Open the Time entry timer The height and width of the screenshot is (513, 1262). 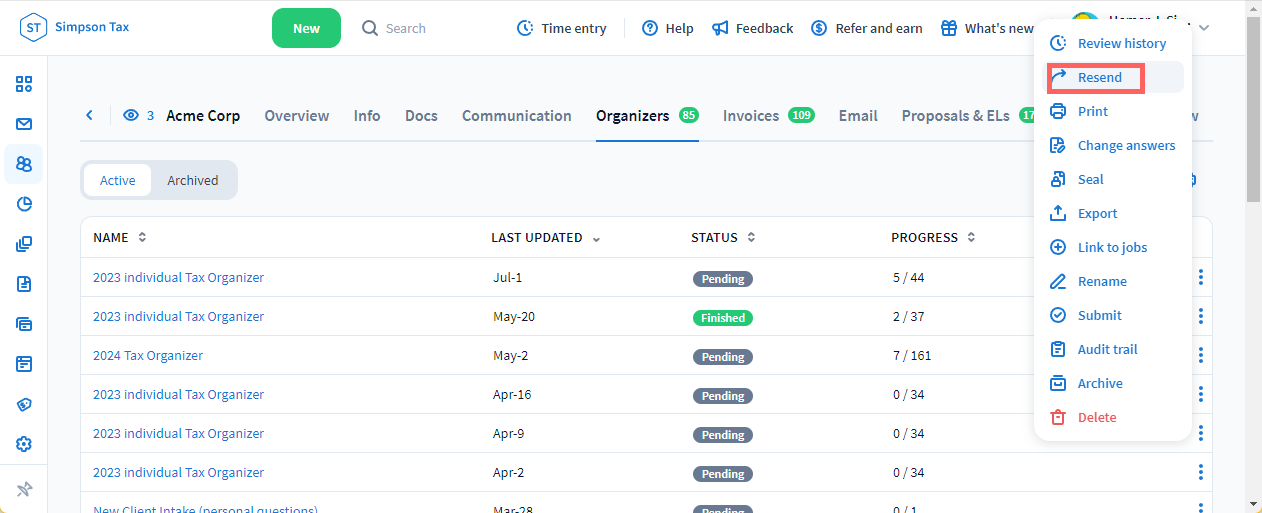[x=561, y=28]
